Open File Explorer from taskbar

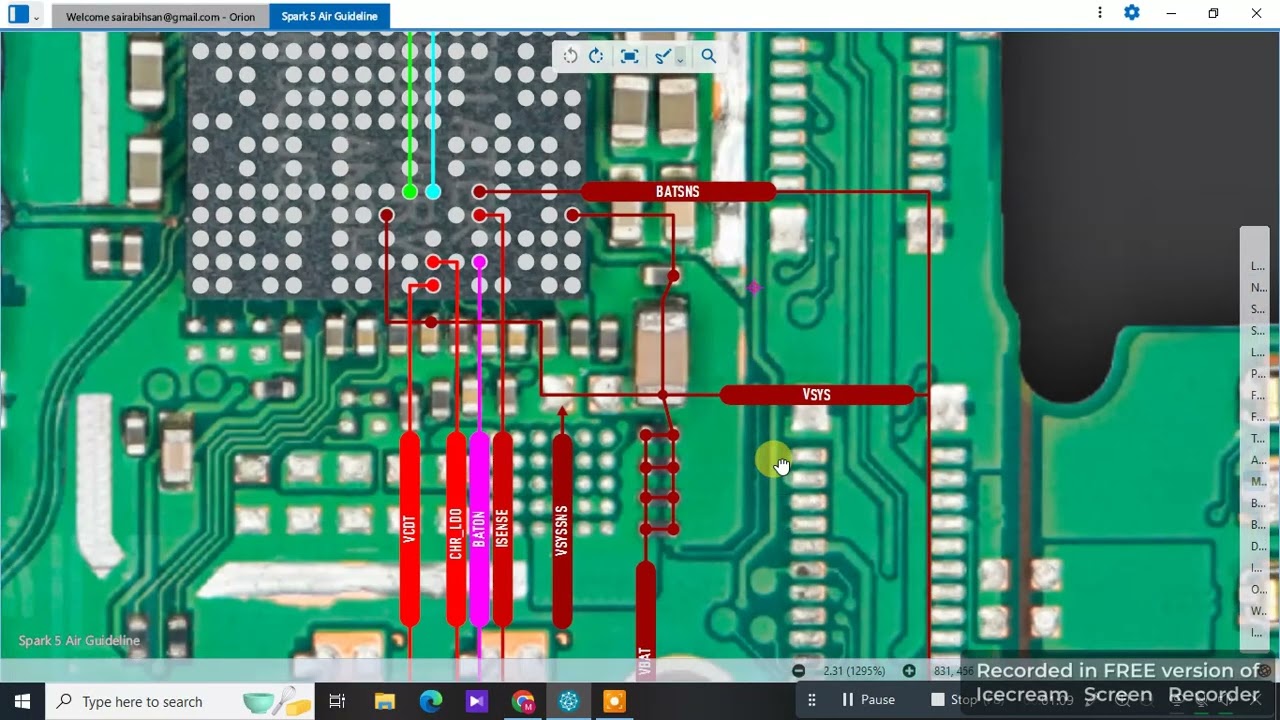pos(384,701)
